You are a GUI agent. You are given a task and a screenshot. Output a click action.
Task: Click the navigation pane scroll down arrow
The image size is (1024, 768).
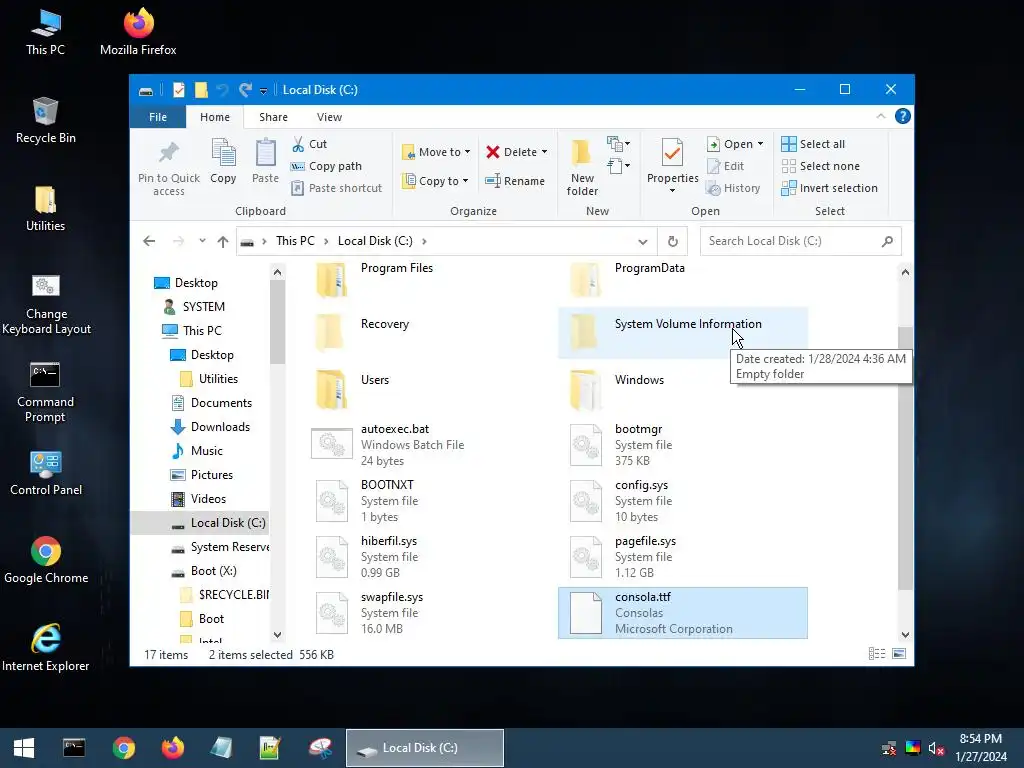pos(277,635)
